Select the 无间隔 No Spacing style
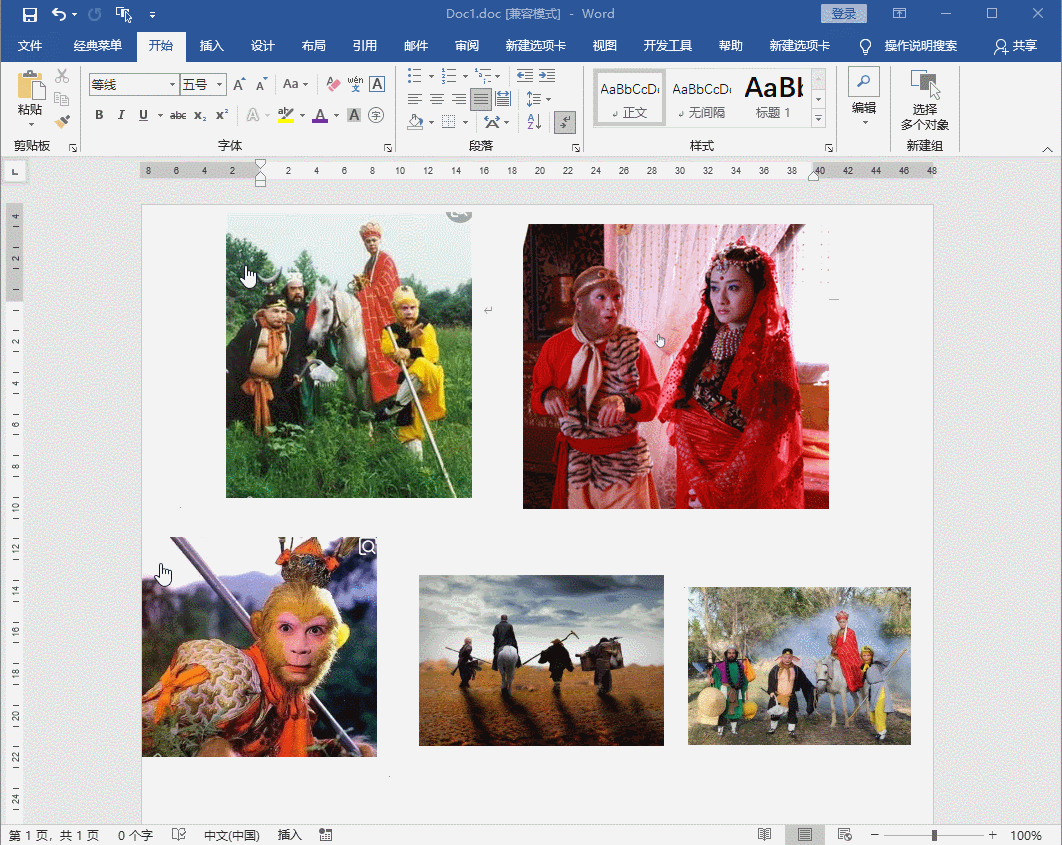 702,99
